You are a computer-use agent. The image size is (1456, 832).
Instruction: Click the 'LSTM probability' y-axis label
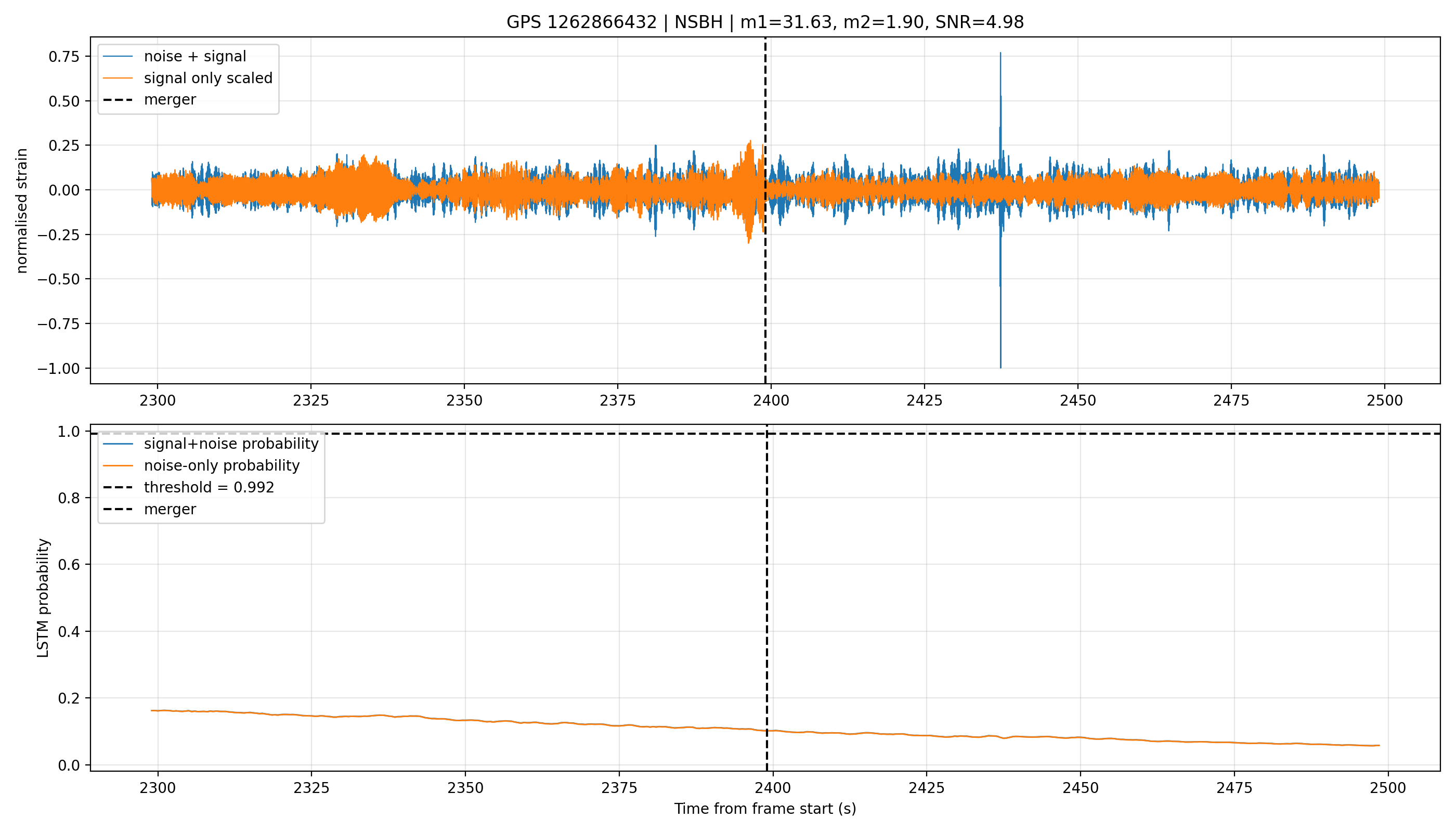tap(43, 597)
